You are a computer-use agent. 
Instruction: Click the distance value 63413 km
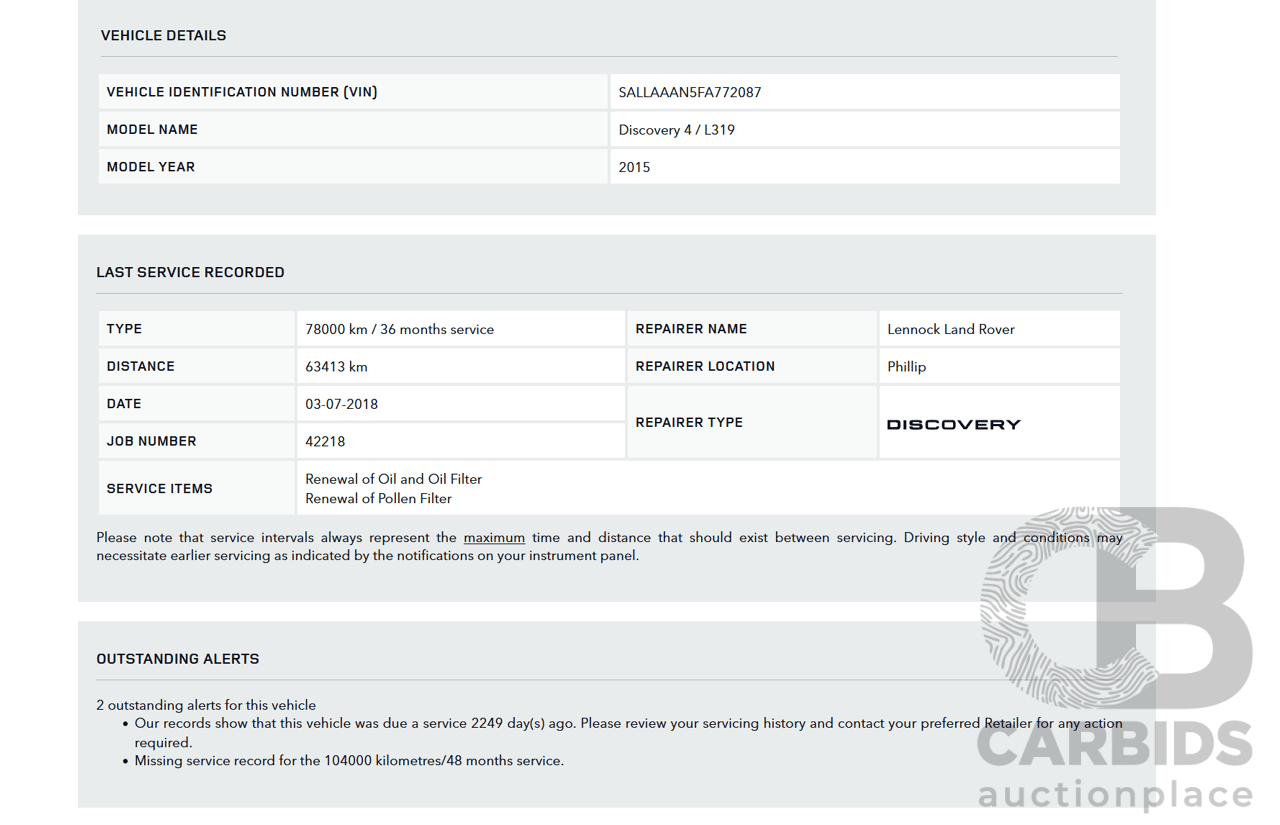tap(336, 367)
